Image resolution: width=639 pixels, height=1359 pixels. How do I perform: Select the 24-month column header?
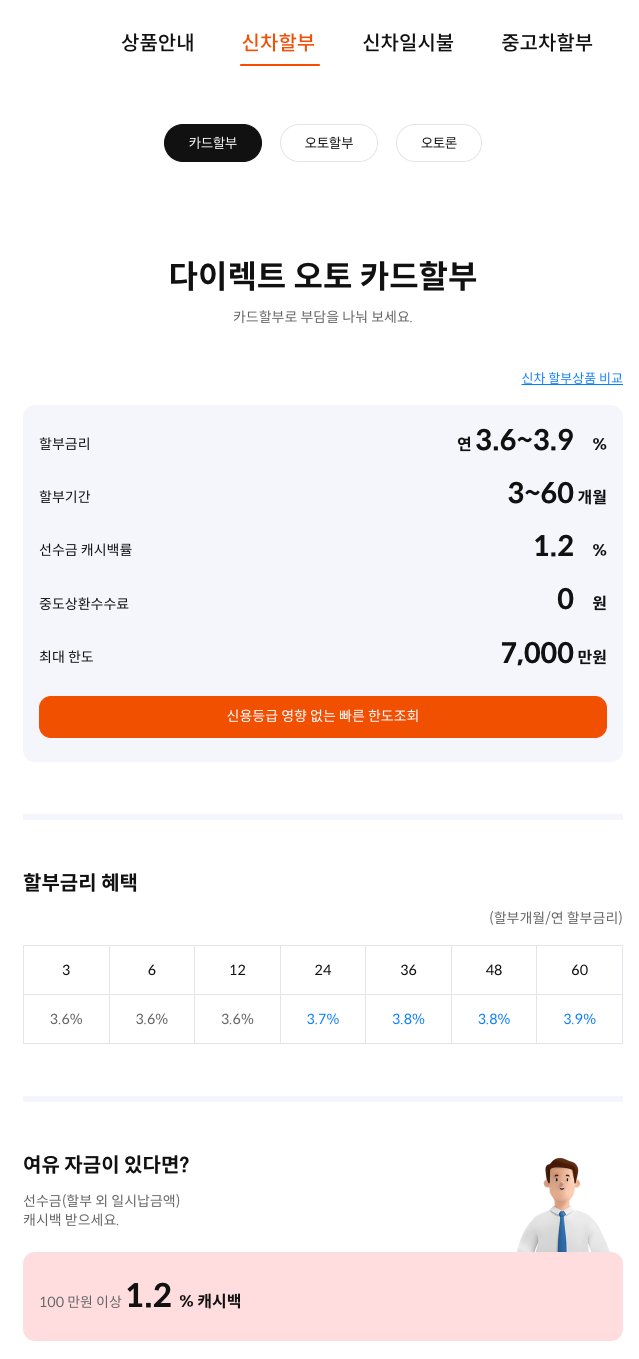pyautogui.click(x=323, y=970)
